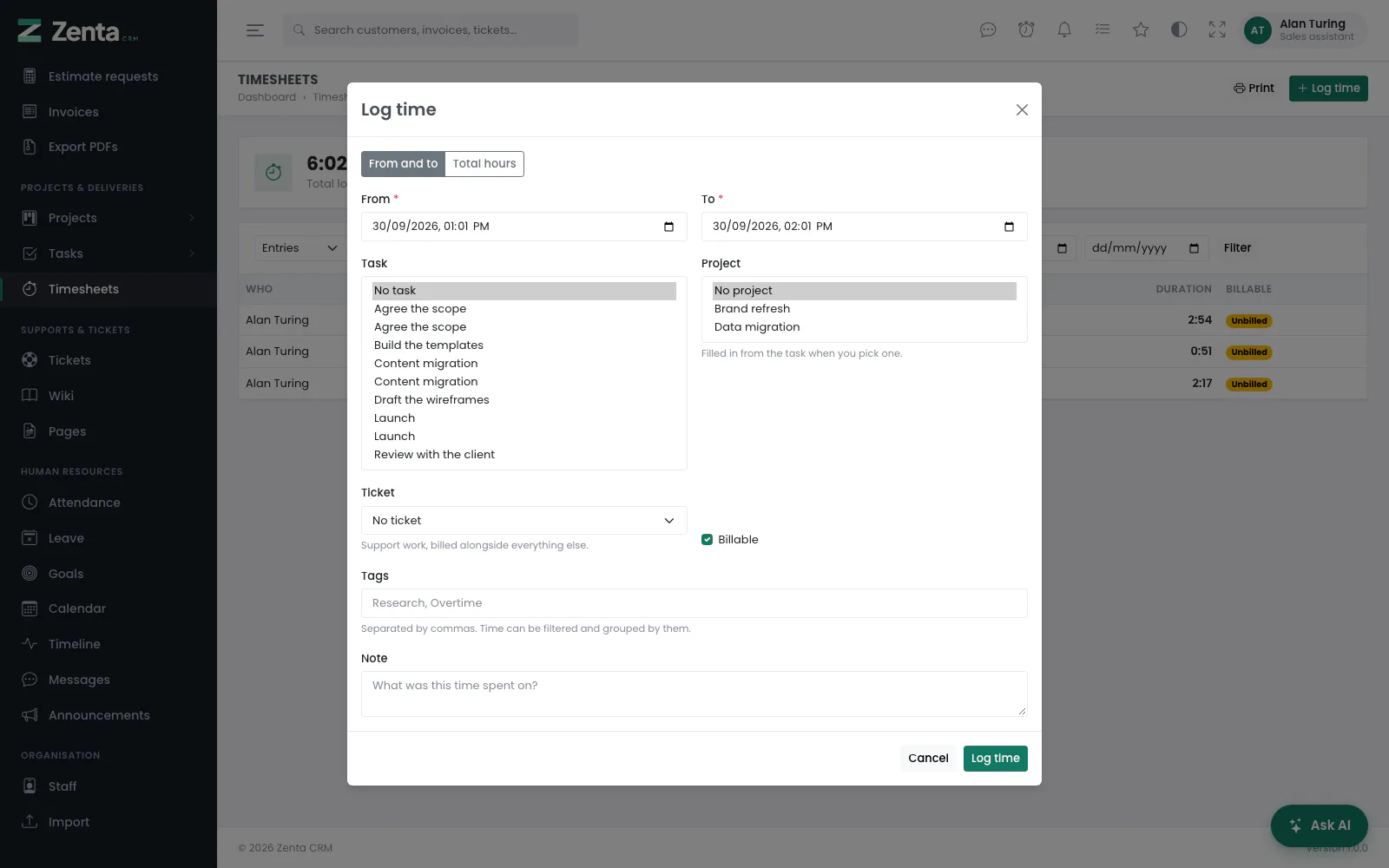The width and height of the screenshot is (1389, 868).
Task: Select Review with the client task
Action: tap(524, 455)
